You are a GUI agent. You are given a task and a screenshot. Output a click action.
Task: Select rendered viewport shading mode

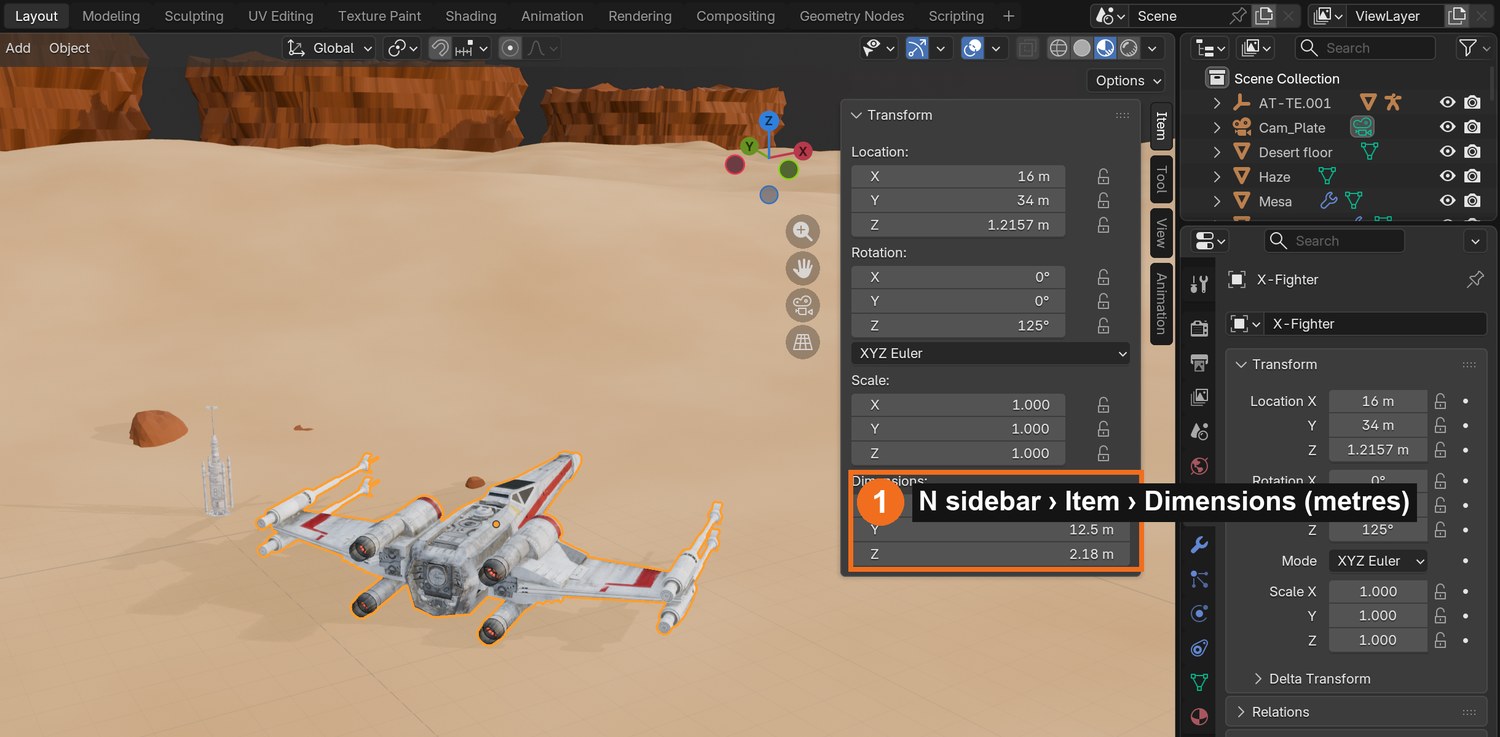point(1129,48)
